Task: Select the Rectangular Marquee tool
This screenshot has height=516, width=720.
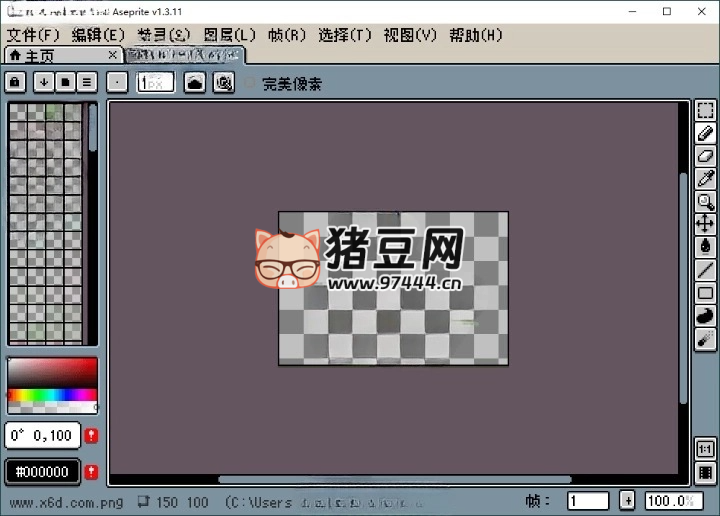Action: coord(705,111)
